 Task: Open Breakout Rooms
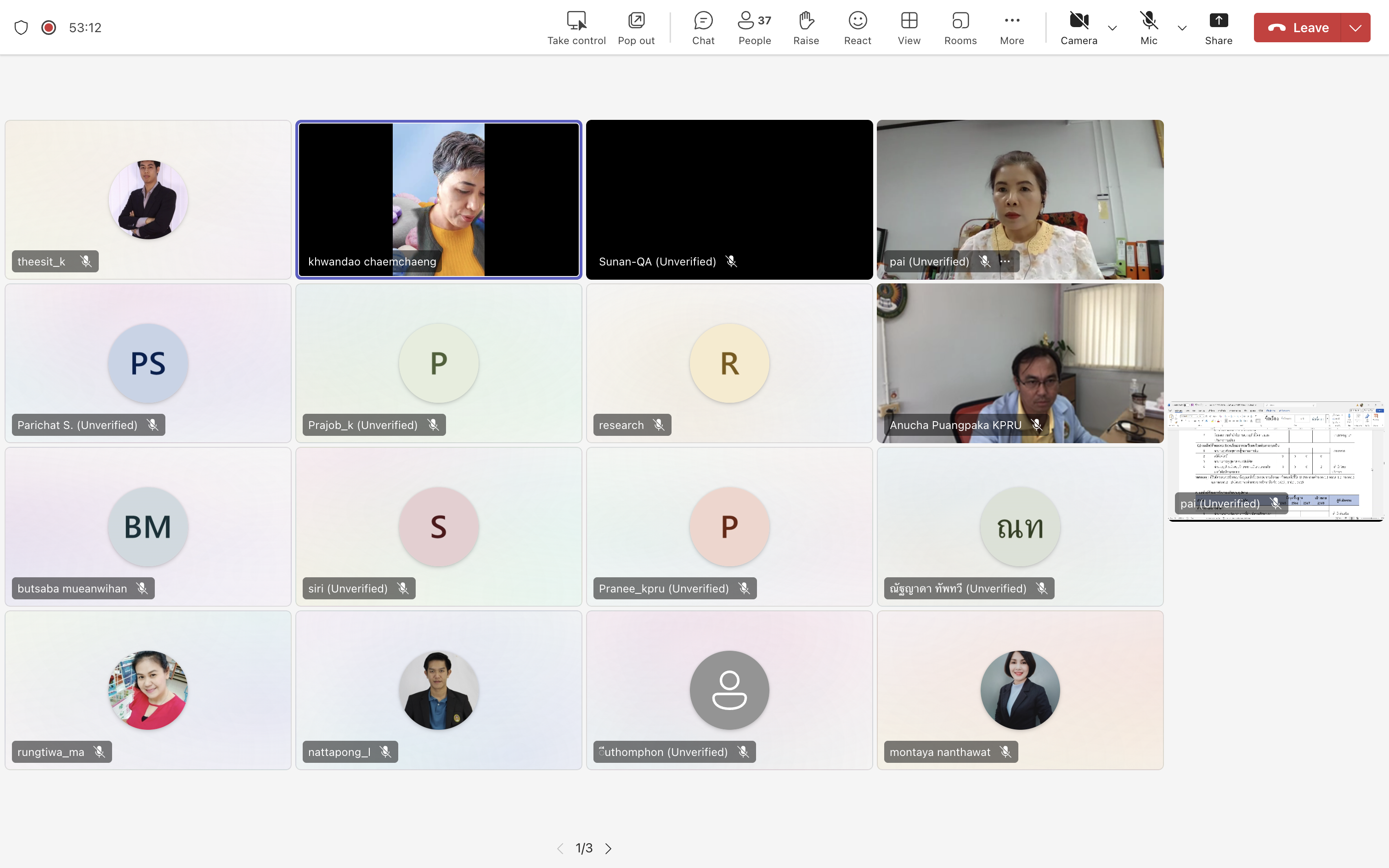click(x=960, y=28)
